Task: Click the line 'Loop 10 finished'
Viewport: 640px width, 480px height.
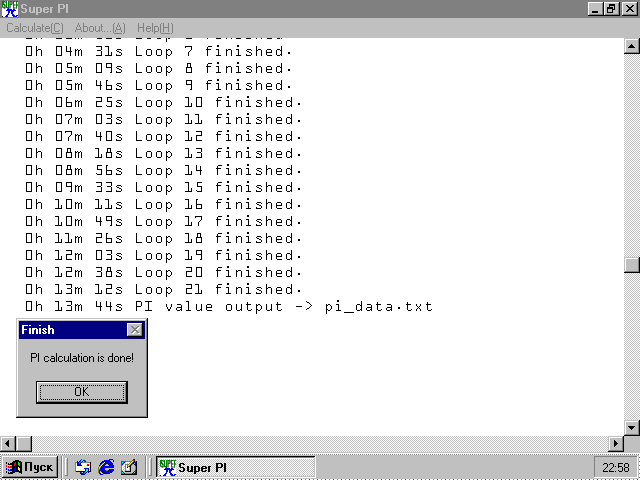Action: coord(163,103)
